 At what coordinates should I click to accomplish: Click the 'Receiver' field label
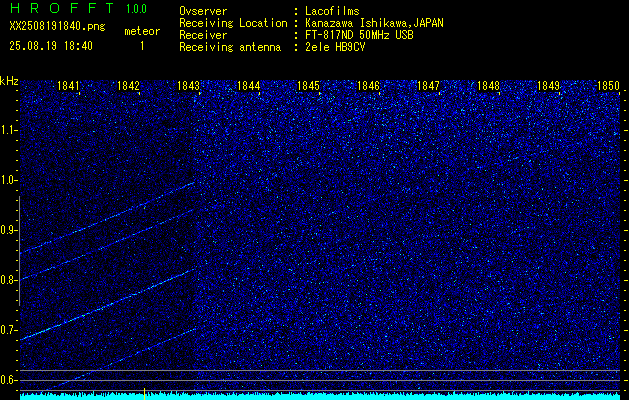tap(203, 35)
